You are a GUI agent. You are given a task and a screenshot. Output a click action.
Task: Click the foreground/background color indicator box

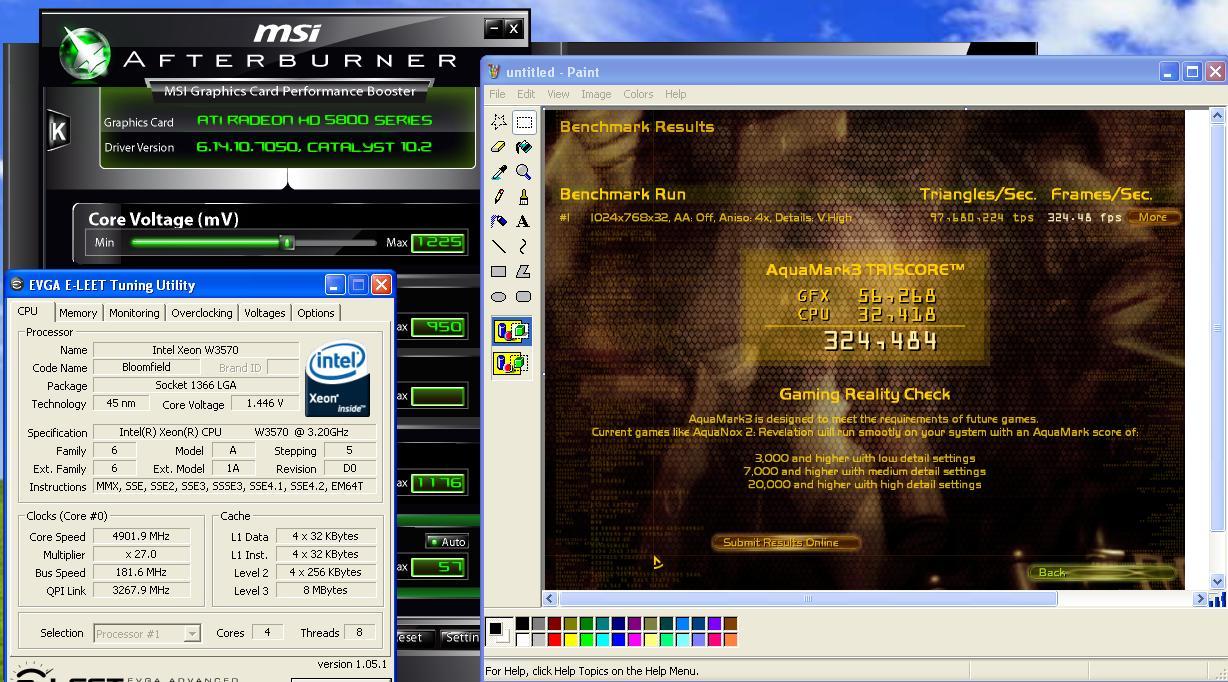tap(498, 632)
